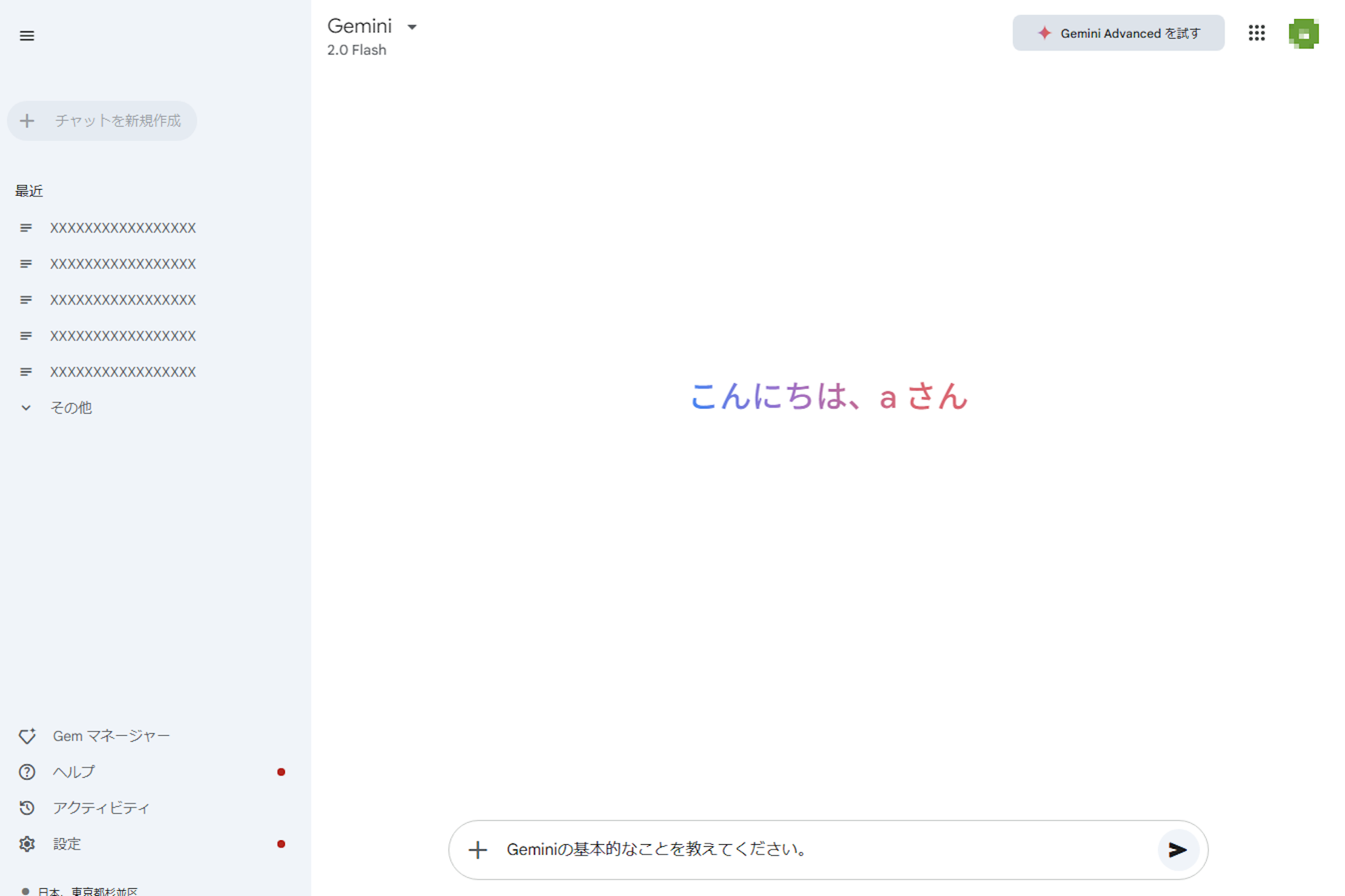Expand その他 to show more chats
1345x896 pixels.
[x=71, y=408]
